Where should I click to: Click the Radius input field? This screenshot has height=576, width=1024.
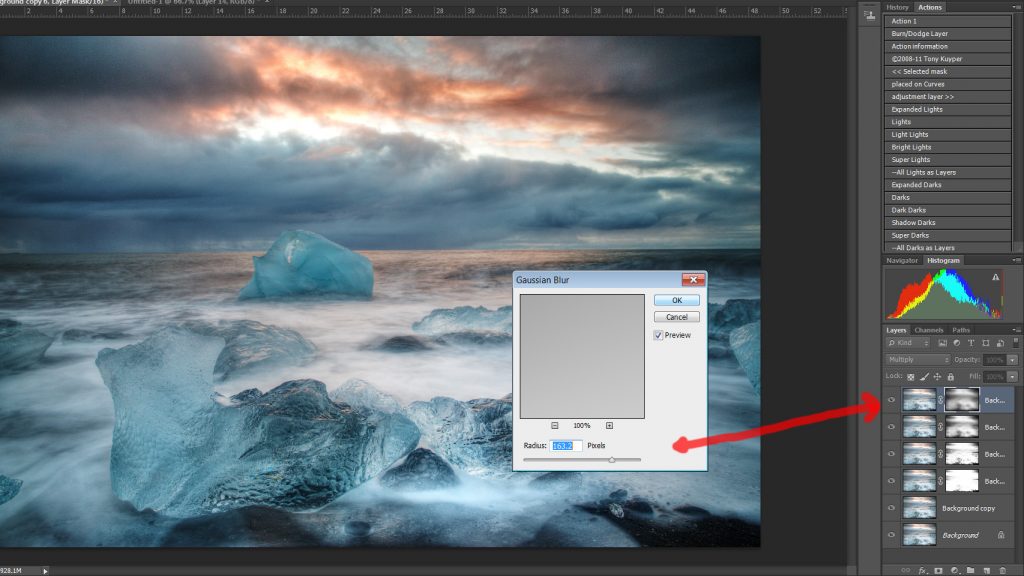pos(566,445)
